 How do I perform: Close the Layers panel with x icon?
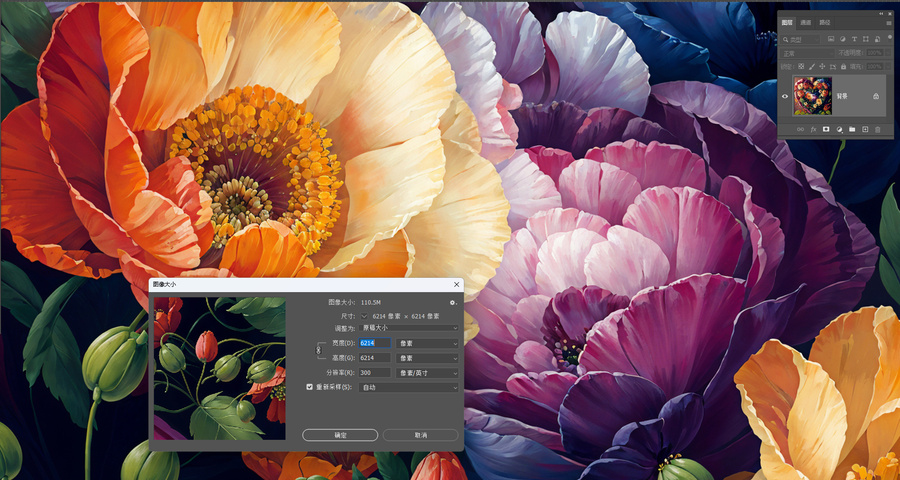[x=890, y=14]
